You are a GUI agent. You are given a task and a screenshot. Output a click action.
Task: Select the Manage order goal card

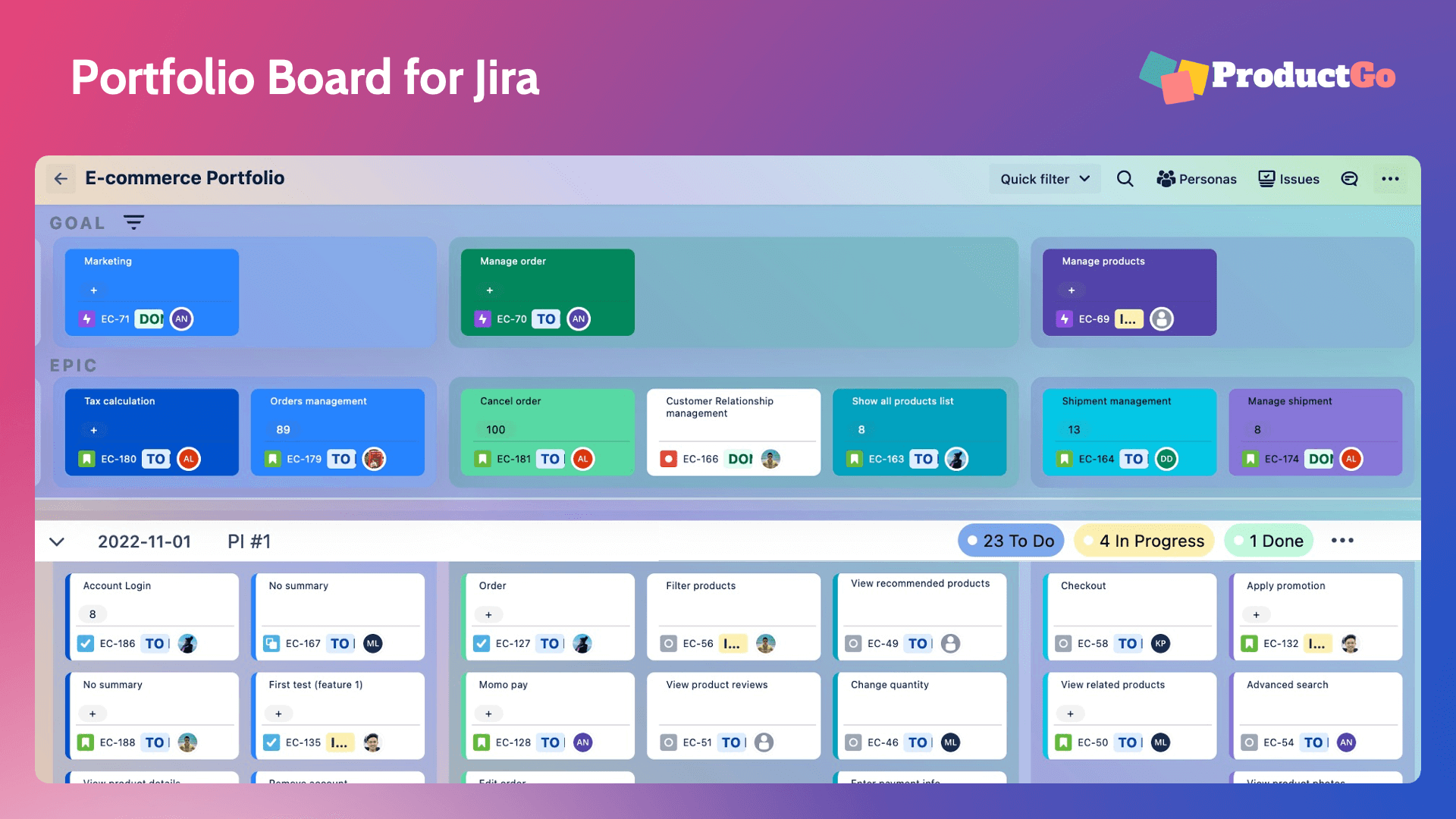(x=548, y=290)
